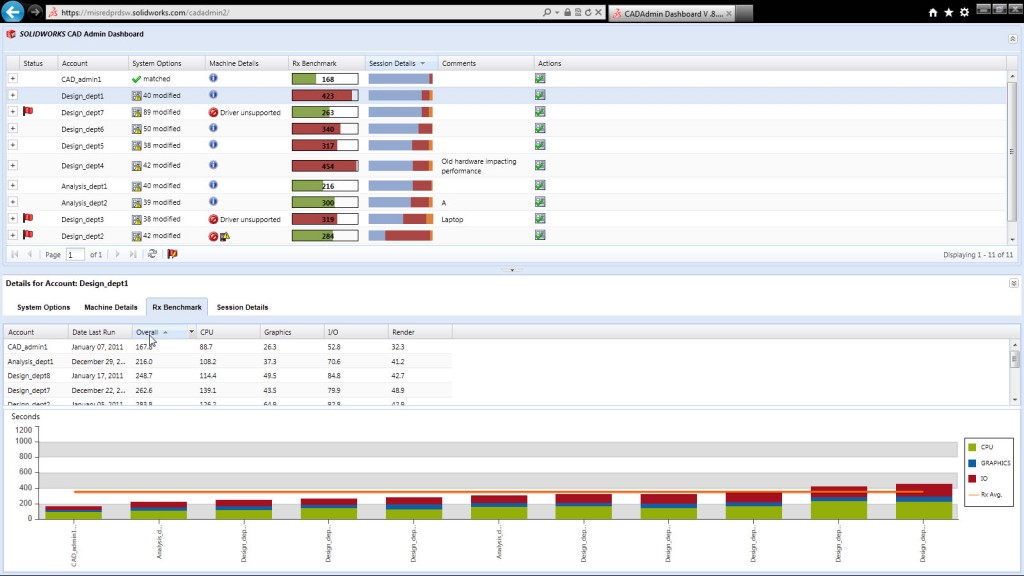1024x576 pixels.
Task: Click the Driver unsupported icon for Design_dept7
Action: (x=211, y=113)
